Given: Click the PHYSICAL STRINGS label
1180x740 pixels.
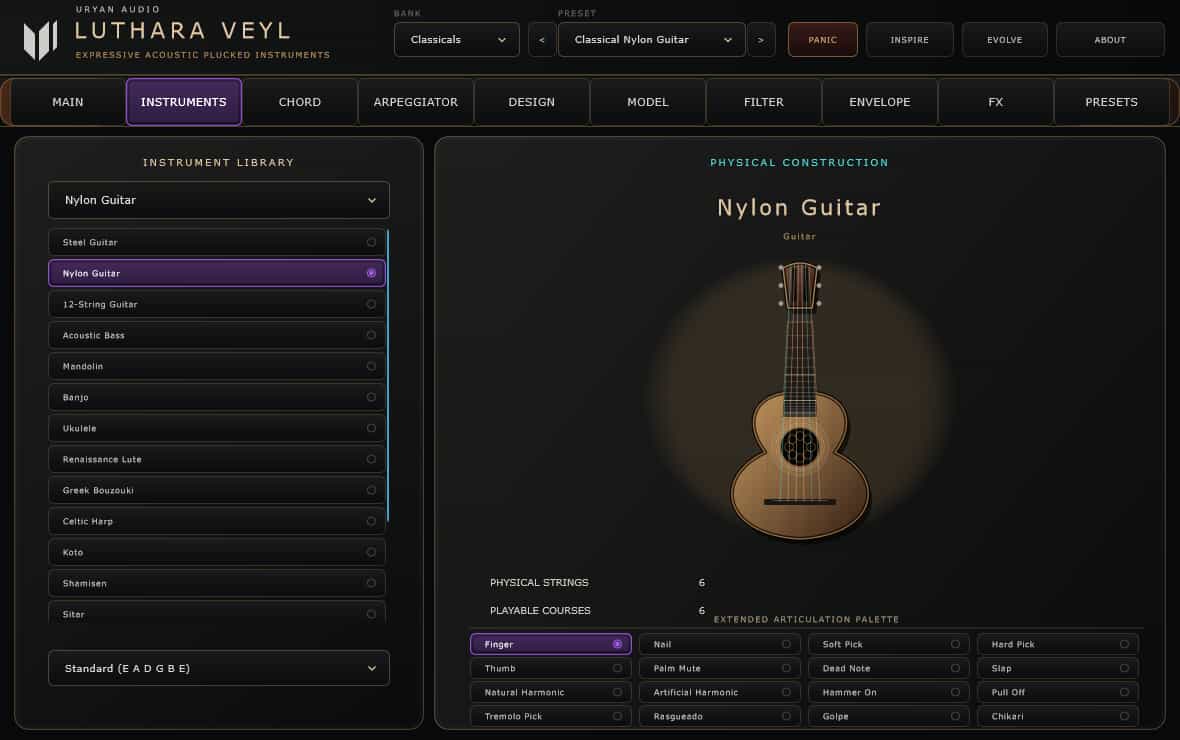Looking at the screenshot, I should 539,583.
